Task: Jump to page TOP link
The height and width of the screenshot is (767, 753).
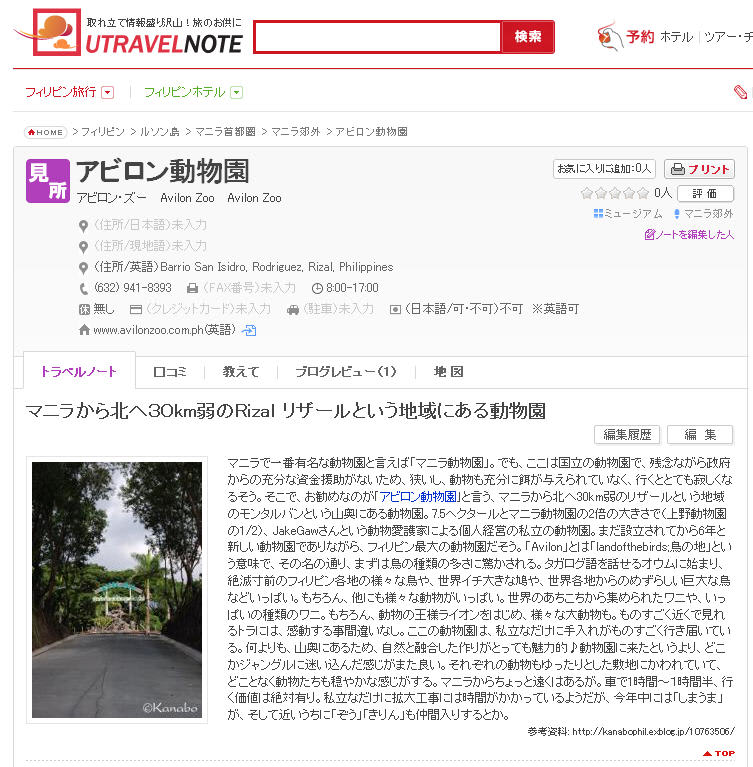Action: (x=719, y=753)
